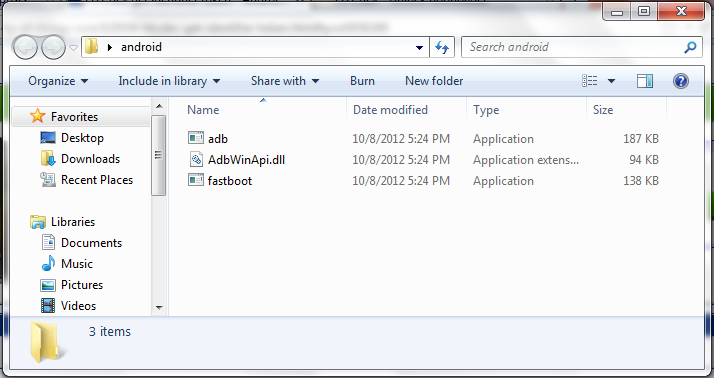Click the Favorites star icon
This screenshot has height=378, width=714.
[x=37, y=116]
